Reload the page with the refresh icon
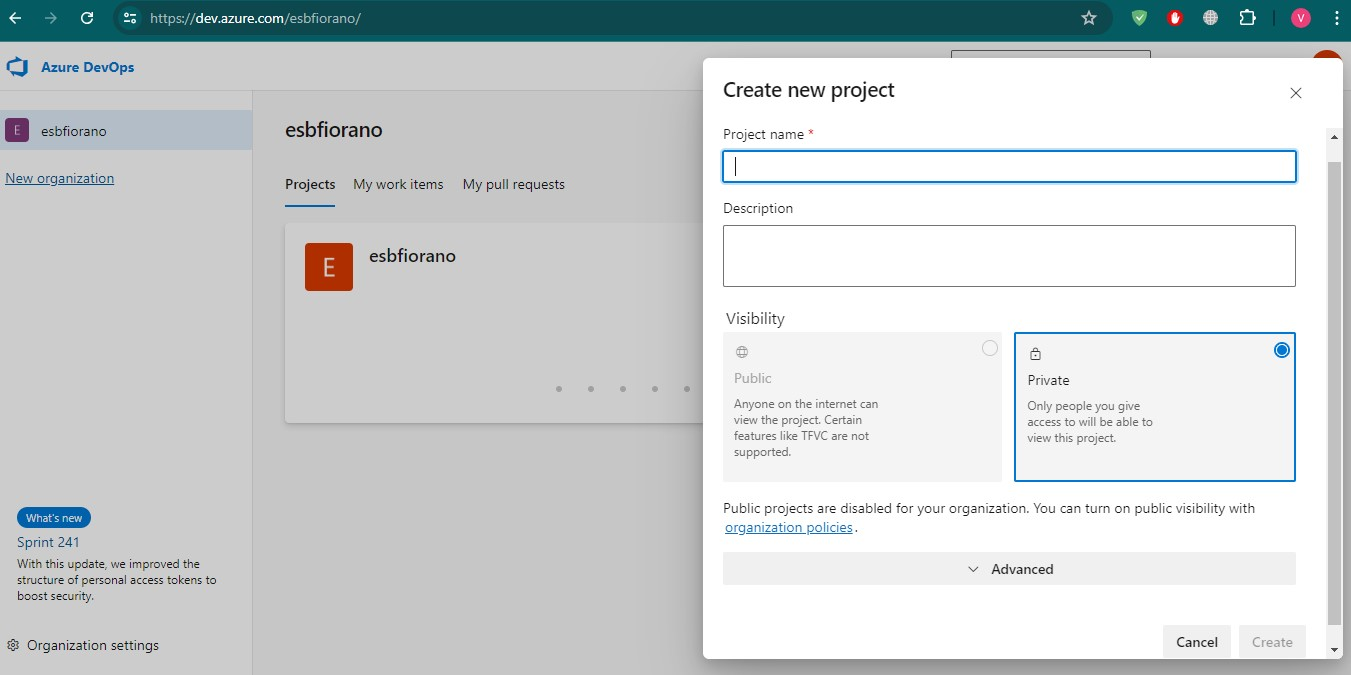 87,18
